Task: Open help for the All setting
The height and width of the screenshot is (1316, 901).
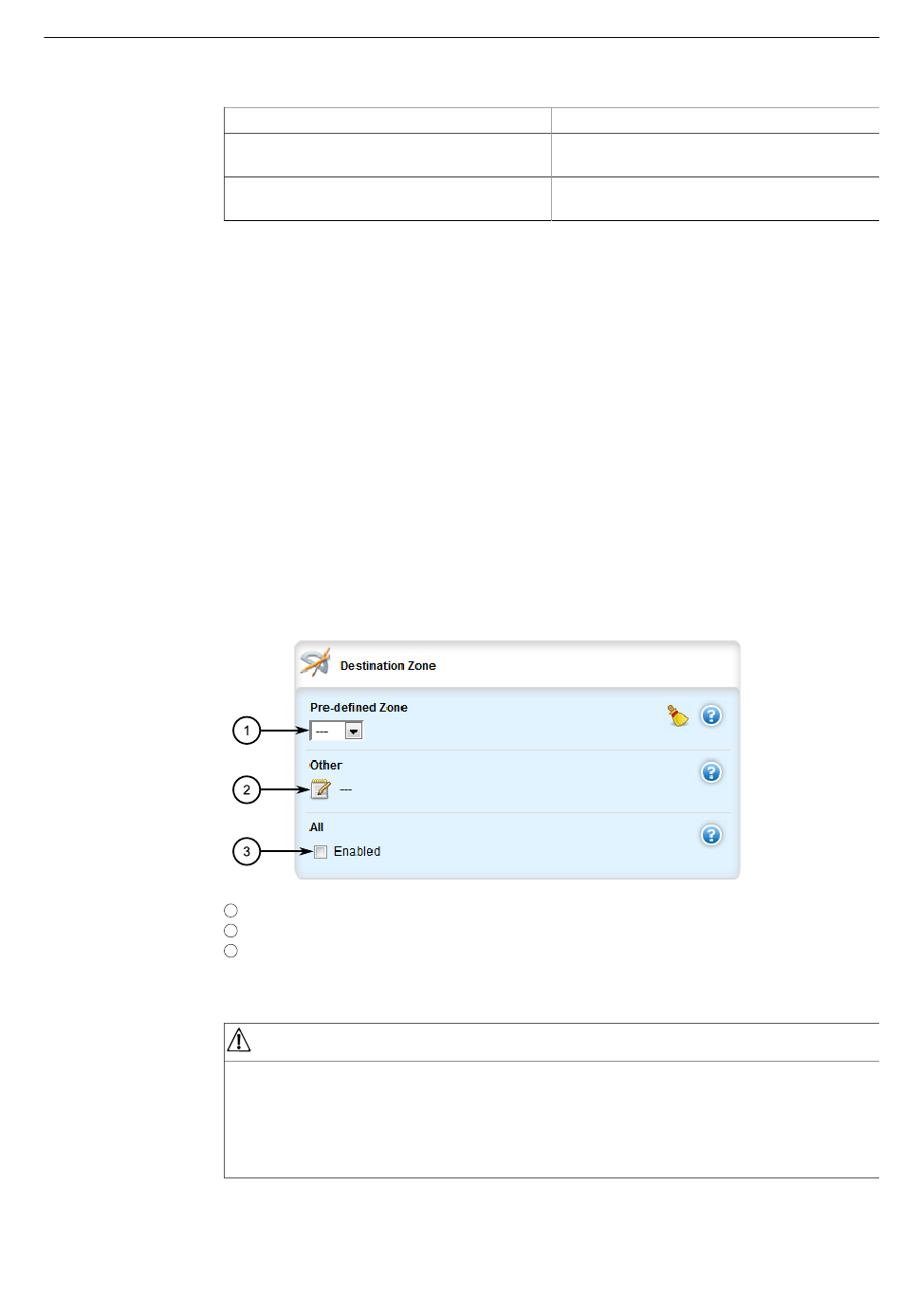Action: point(711,835)
